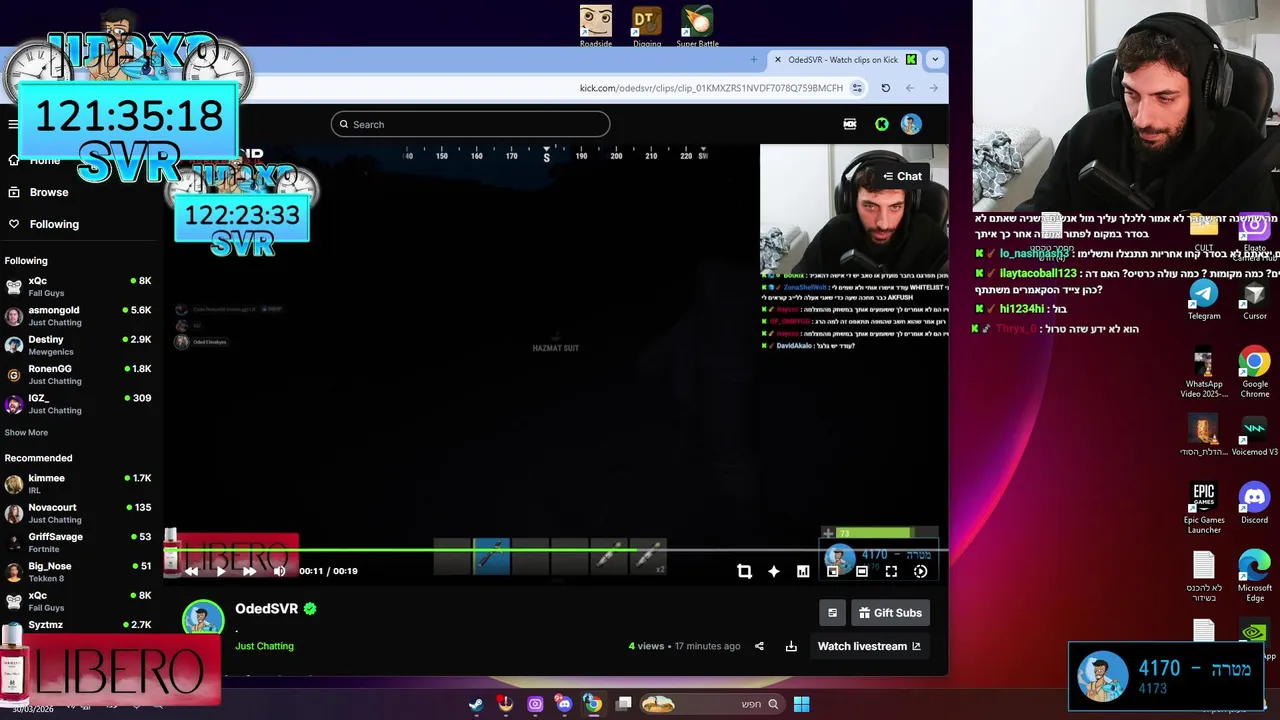Image resolution: width=1280 pixels, height=720 pixels.
Task: Open the user profile avatar menu
Action: pyautogui.click(x=911, y=124)
